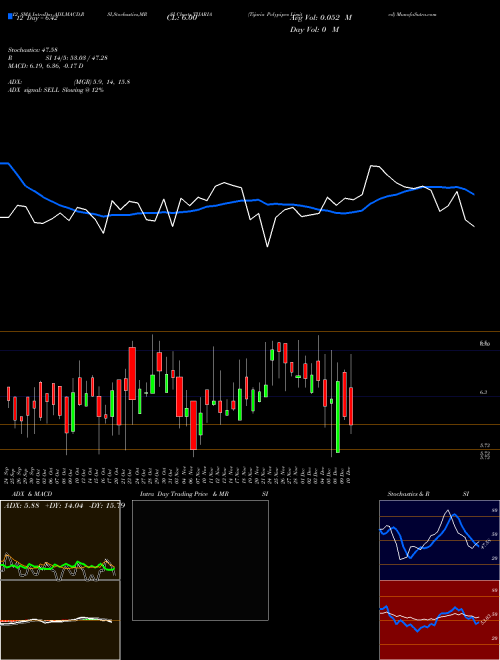Click the long green candle near chart's right end

[x=338, y=417]
